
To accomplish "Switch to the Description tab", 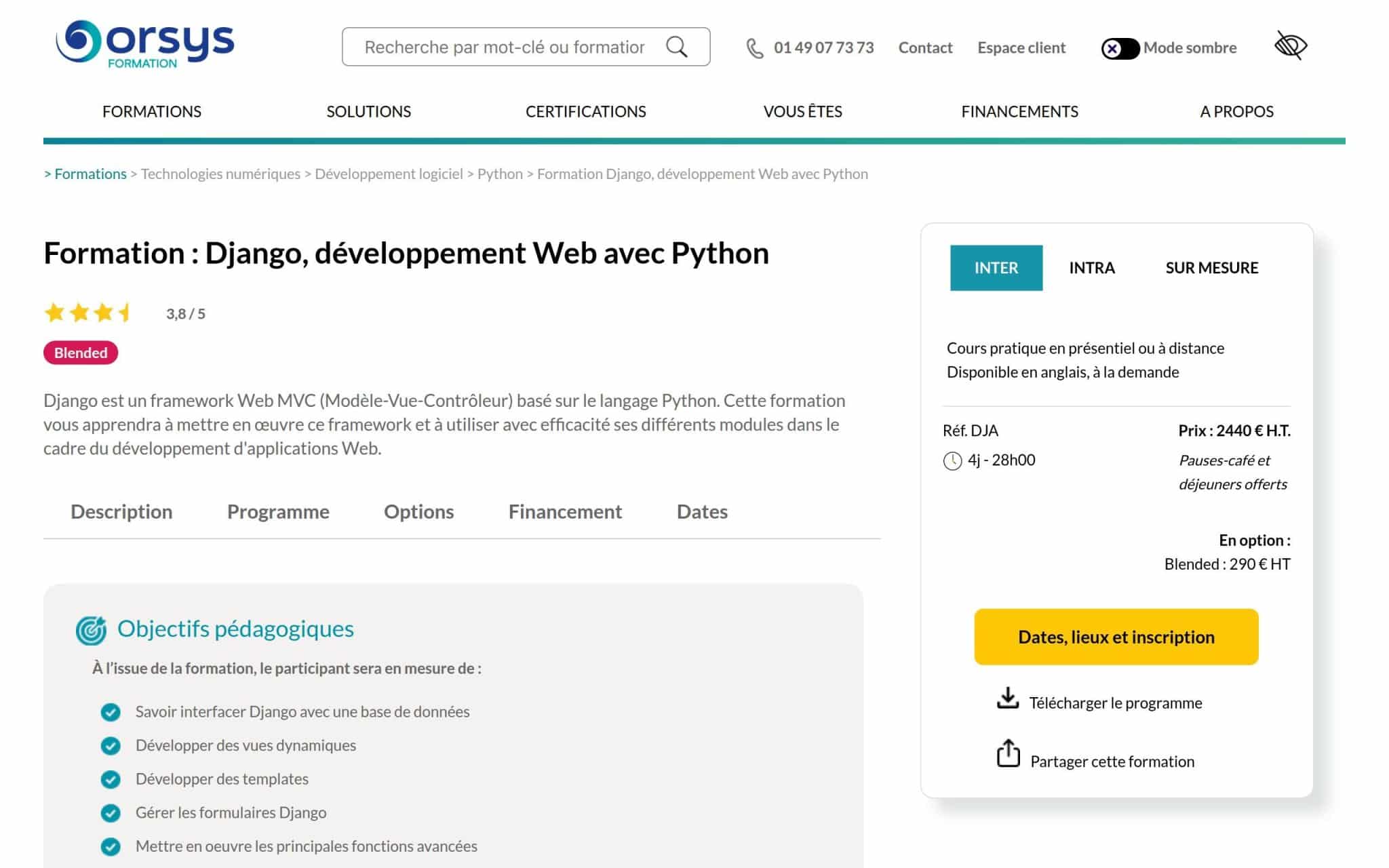I will [121, 511].
